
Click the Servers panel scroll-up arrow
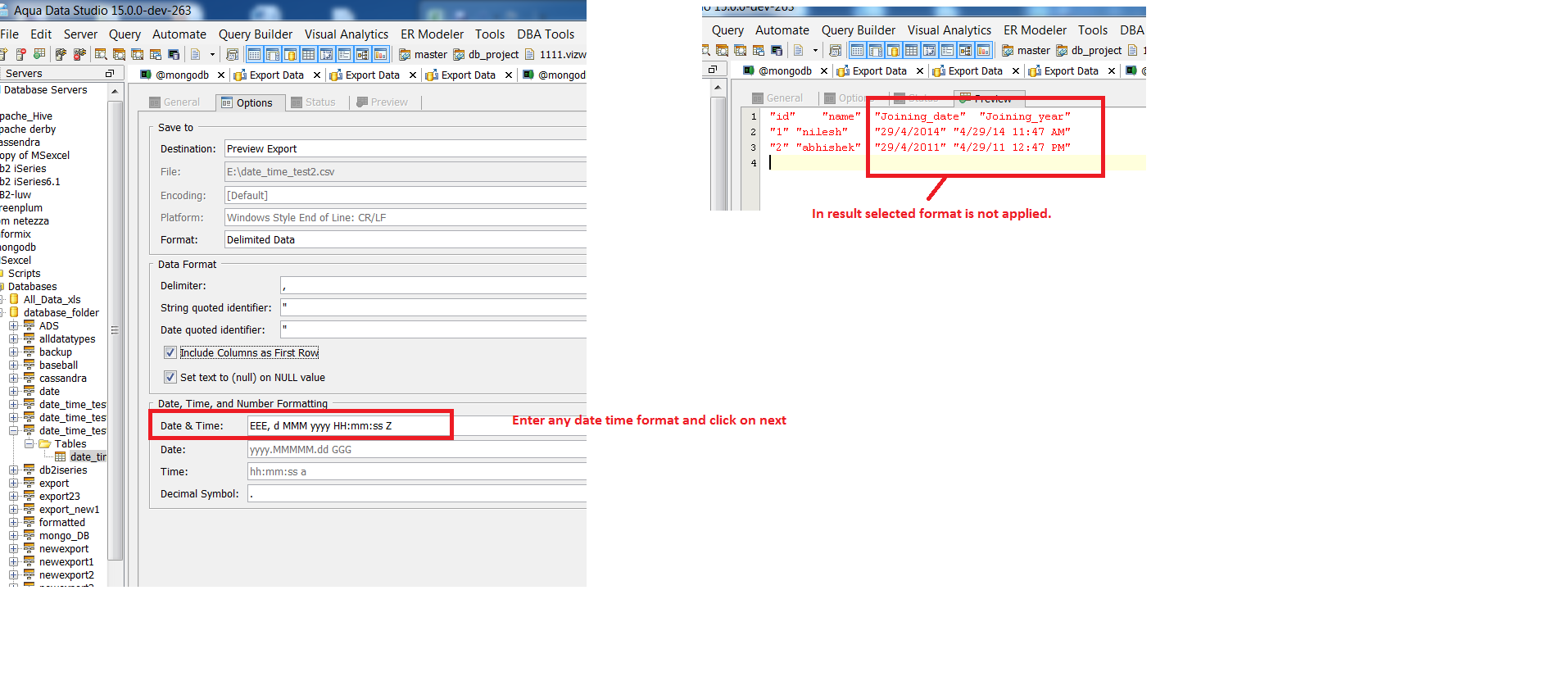(115, 91)
